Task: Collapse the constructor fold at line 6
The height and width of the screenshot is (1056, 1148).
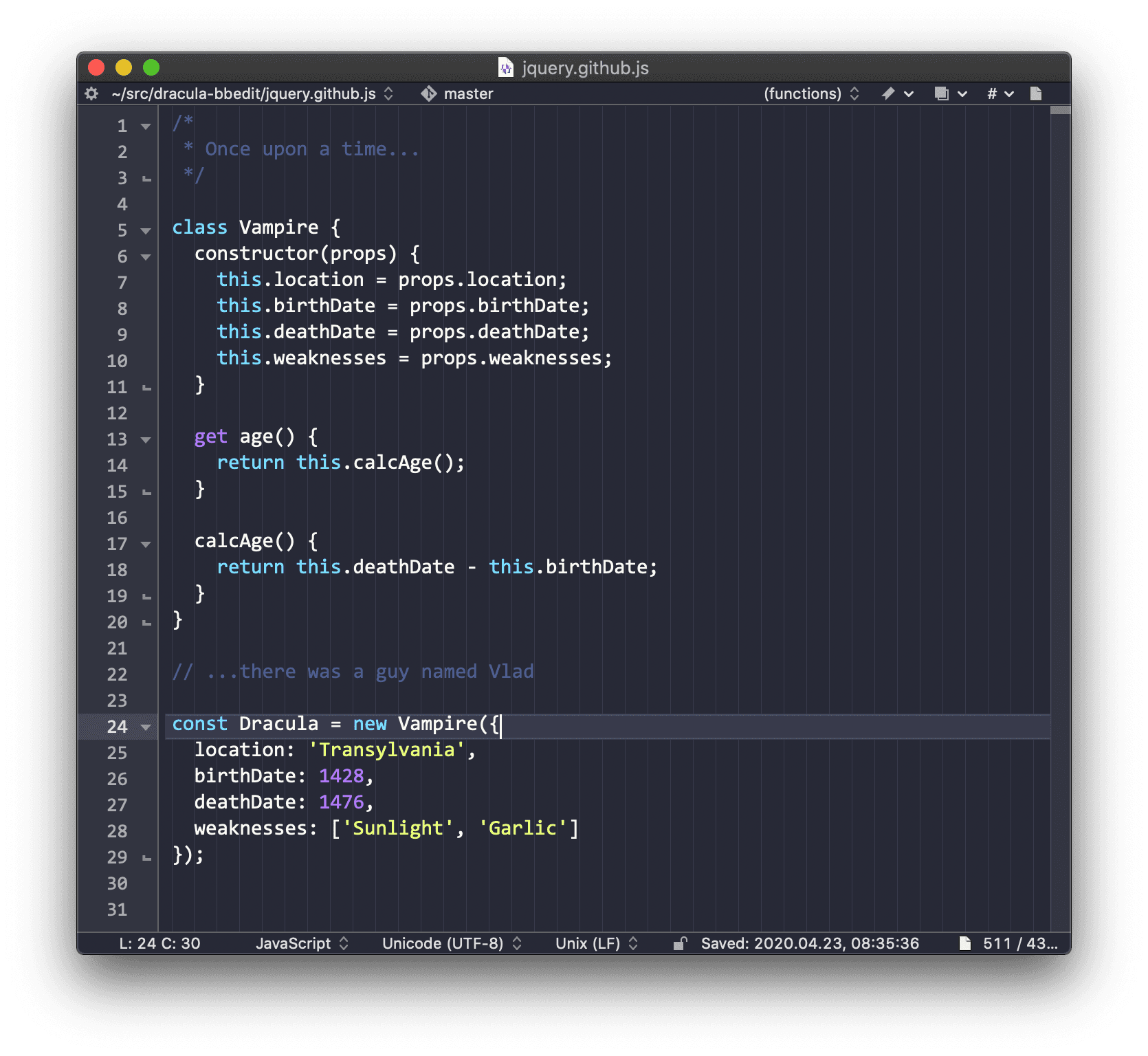Action: pyautogui.click(x=146, y=257)
